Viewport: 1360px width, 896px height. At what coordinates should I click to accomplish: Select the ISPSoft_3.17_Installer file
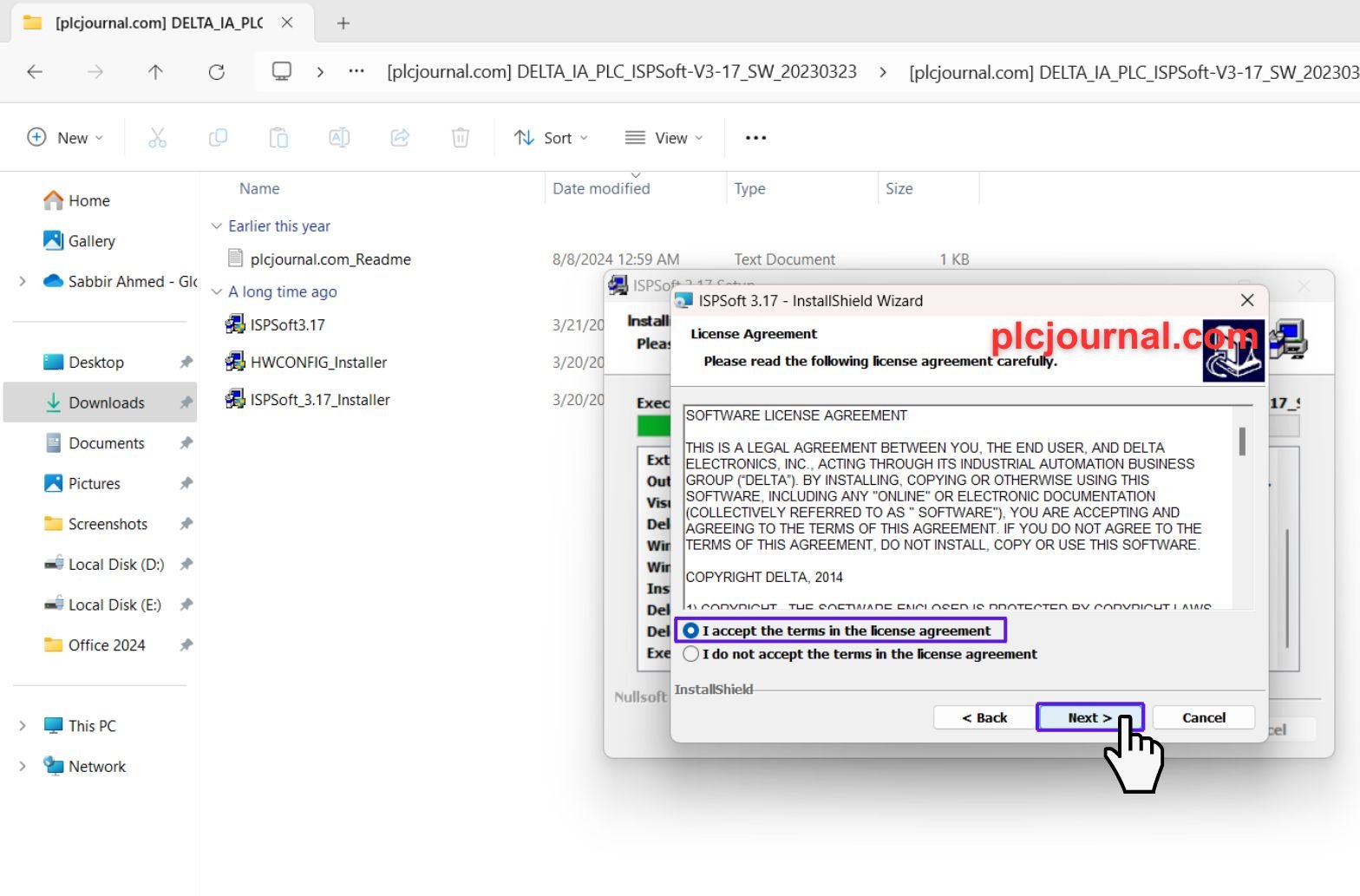pyautogui.click(x=320, y=400)
